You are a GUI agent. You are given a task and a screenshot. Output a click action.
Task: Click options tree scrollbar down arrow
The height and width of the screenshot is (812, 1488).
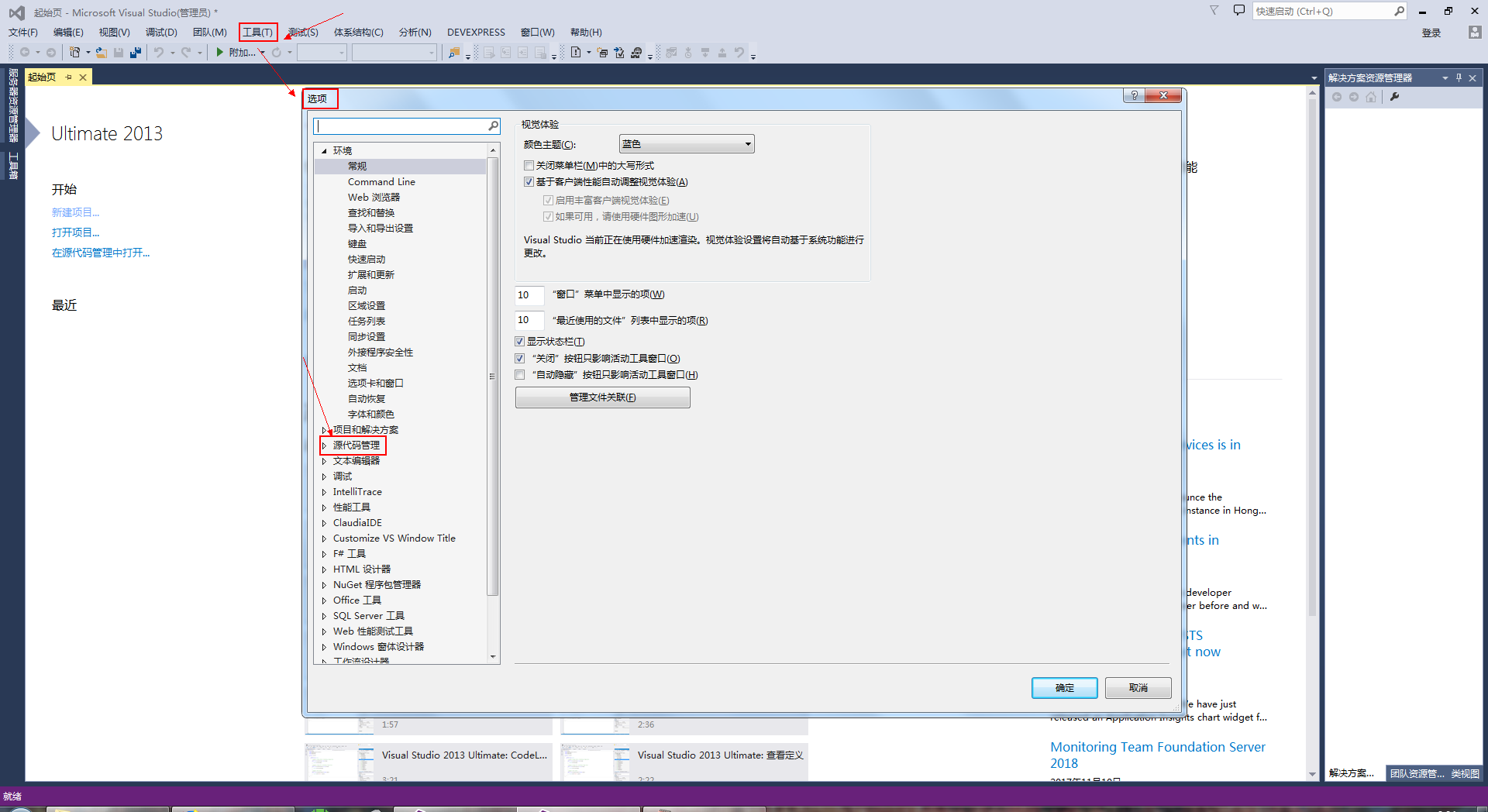(493, 657)
